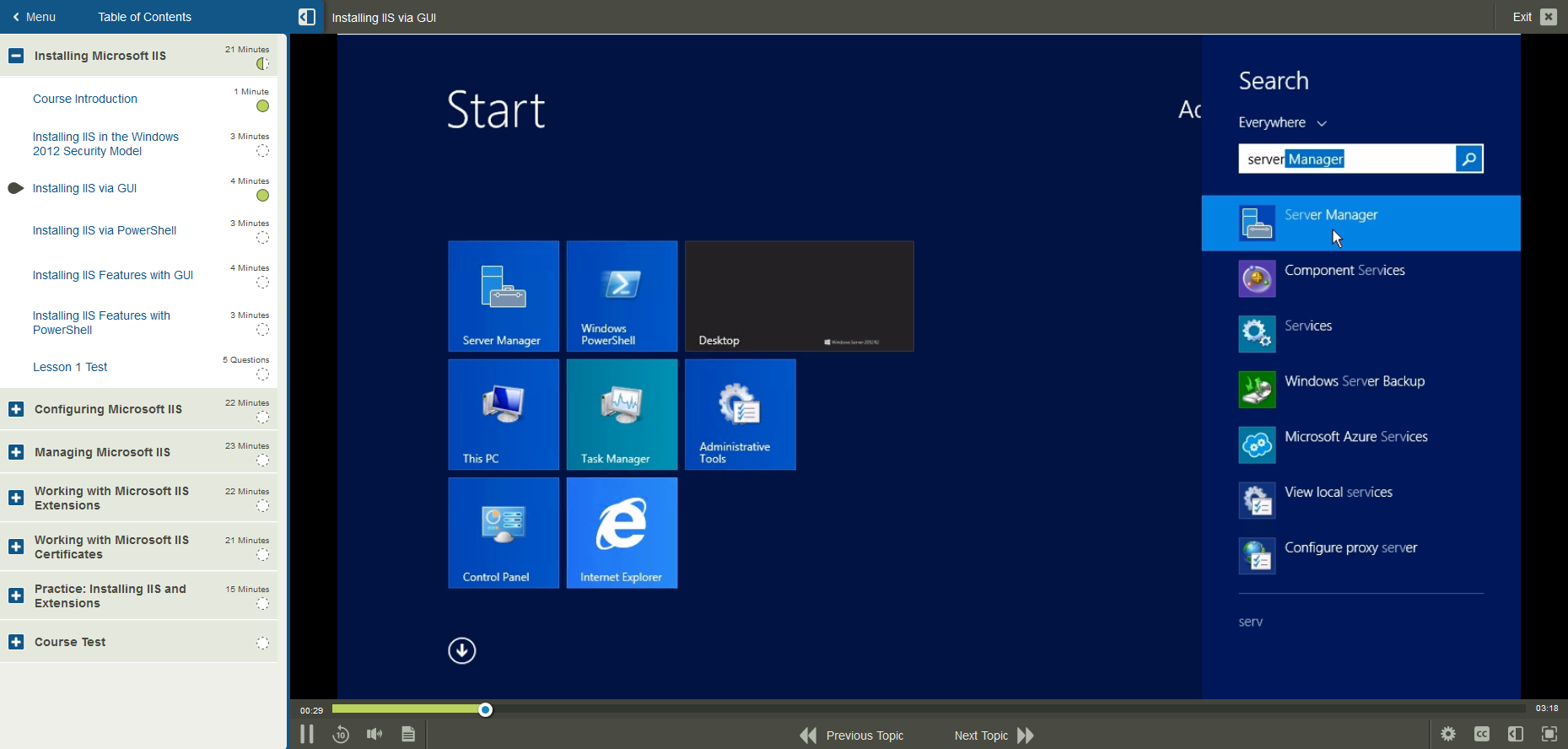The height and width of the screenshot is (749, 1568).
Task: Click the 'serv' search suggestion
Action: [1250, 622]
